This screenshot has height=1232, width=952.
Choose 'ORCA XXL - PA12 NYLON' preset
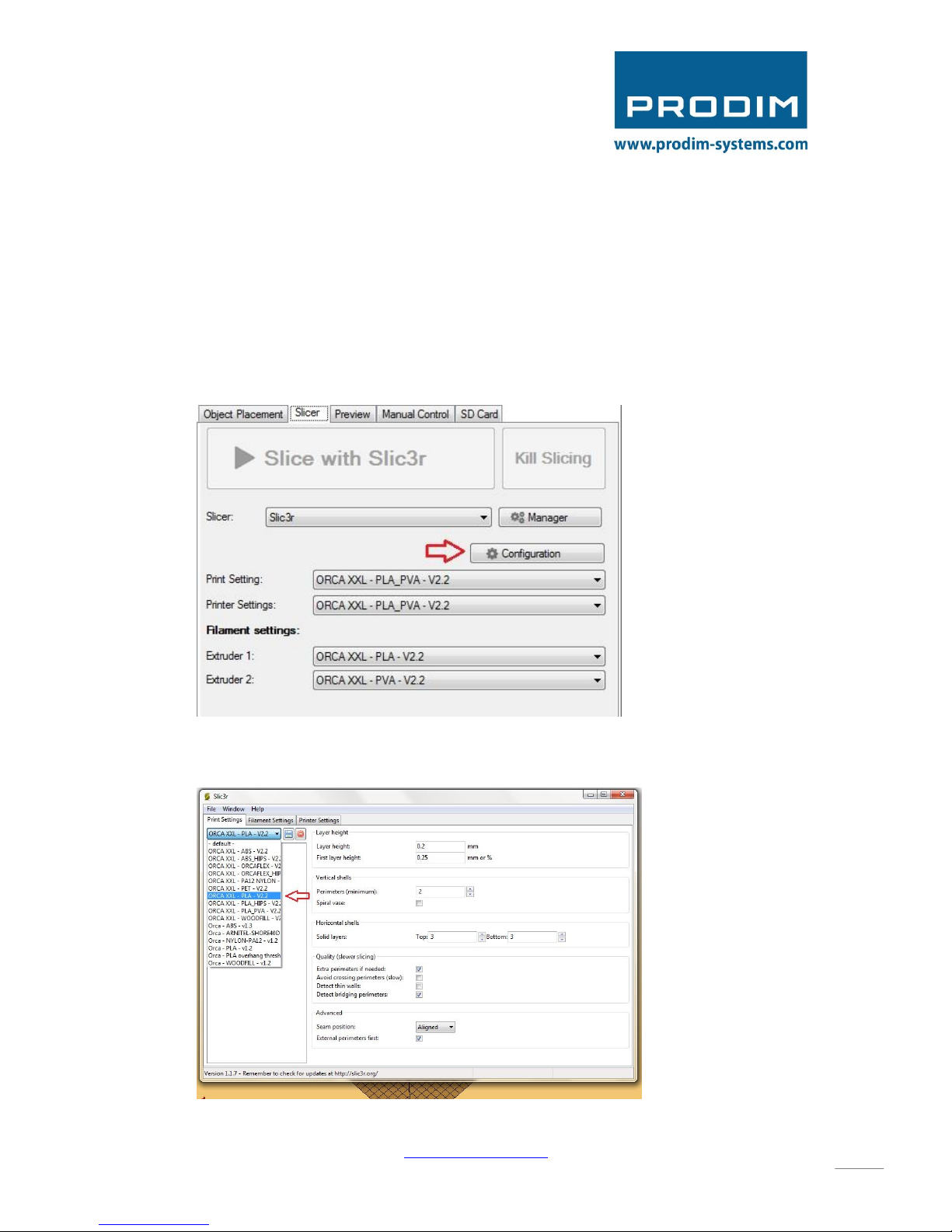[244, 881]
